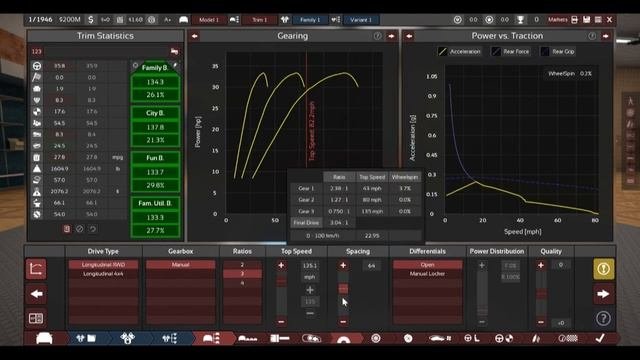Open the engine variant tuning tab
The image size is (640, 360).
[x=170, y=338]
